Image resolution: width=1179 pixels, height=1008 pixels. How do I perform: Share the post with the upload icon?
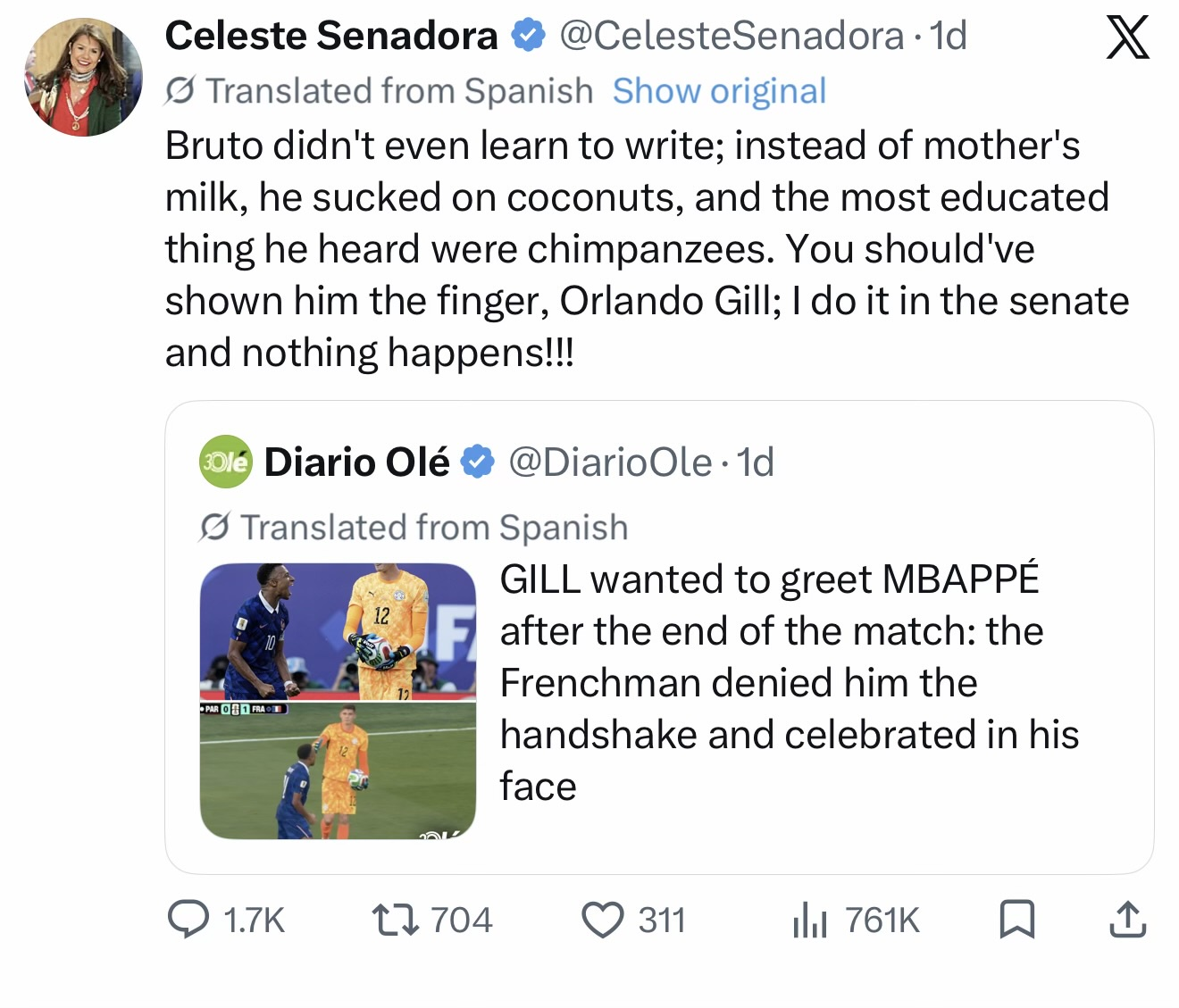(1127, 920)
